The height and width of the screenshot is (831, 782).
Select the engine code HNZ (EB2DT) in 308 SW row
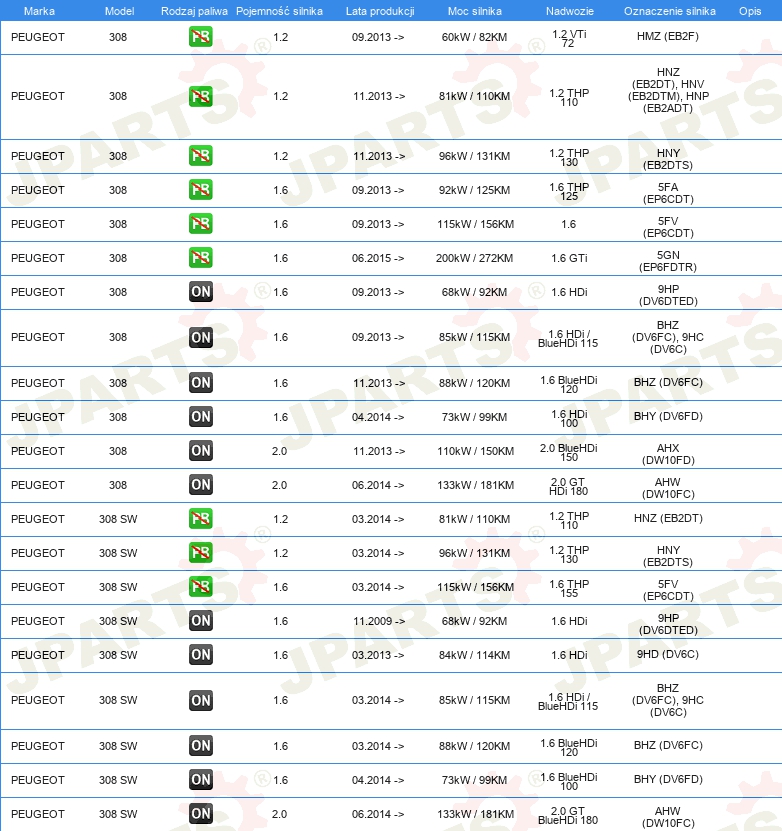[x=668, y=518]
